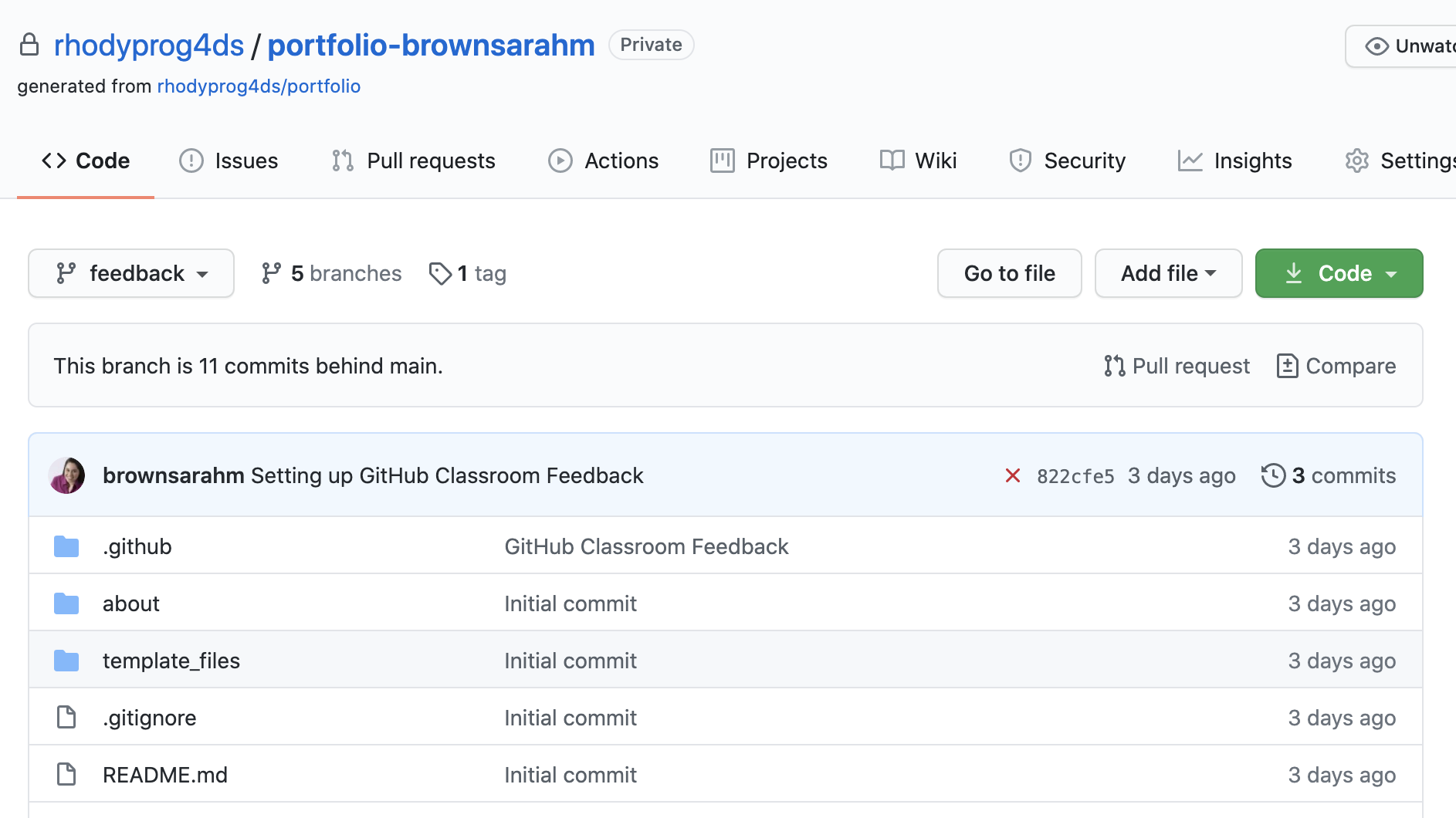Expand the Add file dropdown
1456x818 pixels.
coord(1168,273)
